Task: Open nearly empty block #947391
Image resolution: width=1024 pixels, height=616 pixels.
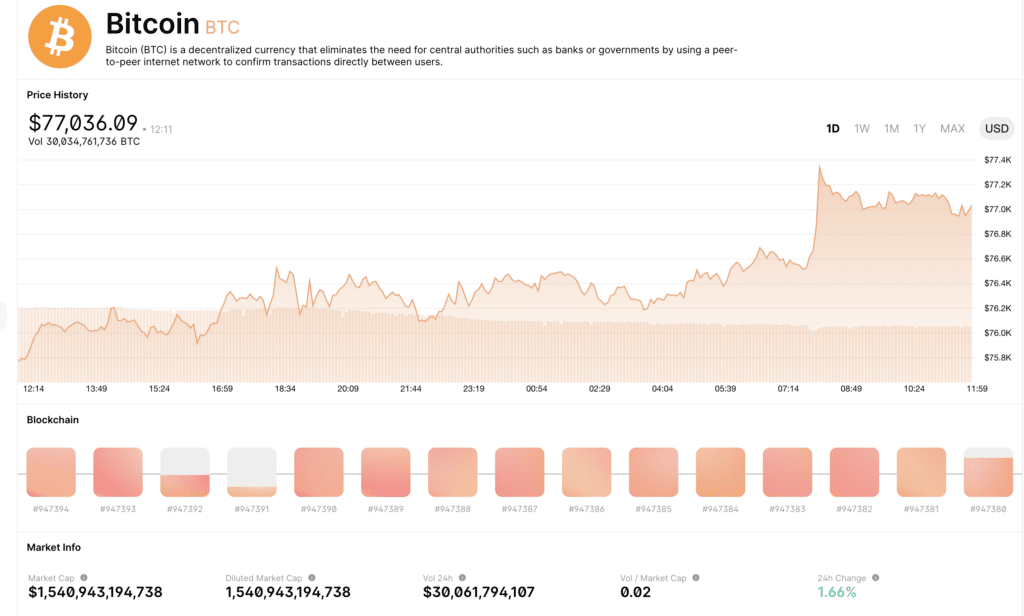Action: (x=252, y=472)
